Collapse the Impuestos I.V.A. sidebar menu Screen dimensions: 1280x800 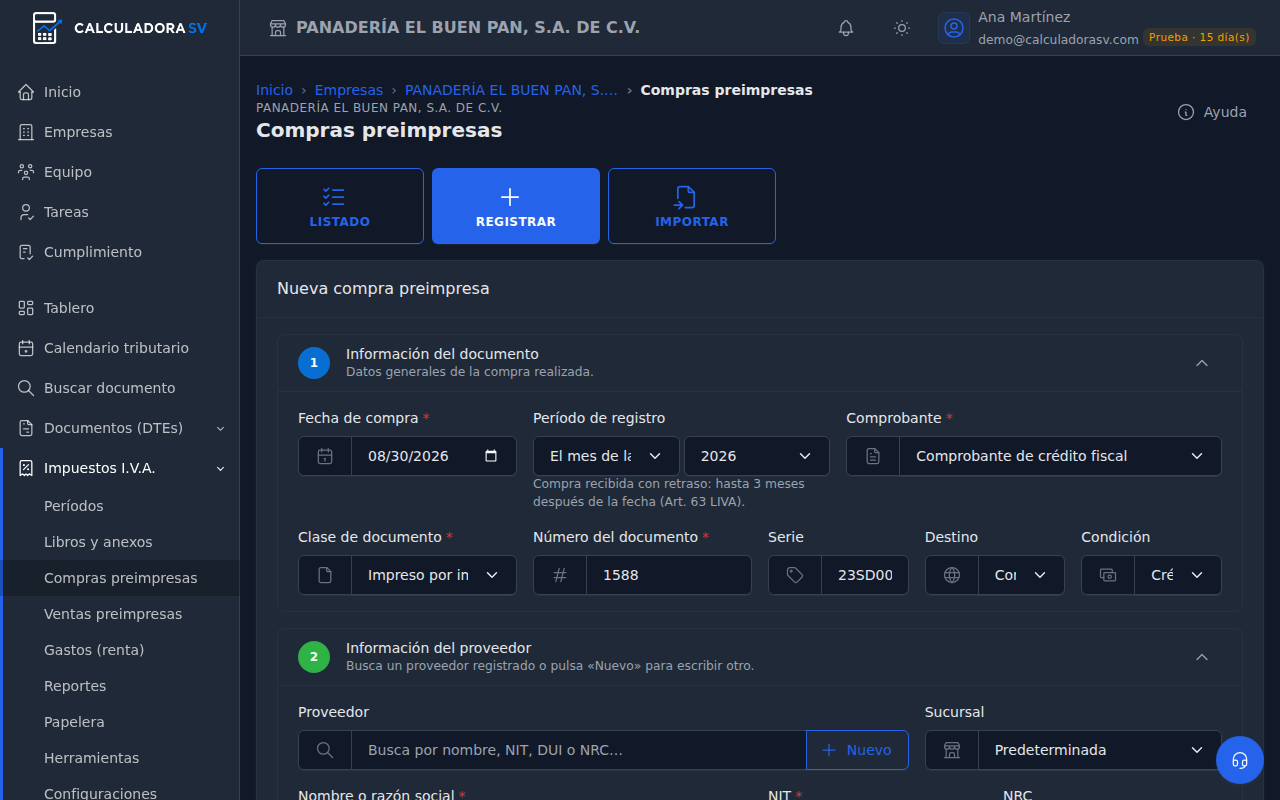(x=122, y=468)
